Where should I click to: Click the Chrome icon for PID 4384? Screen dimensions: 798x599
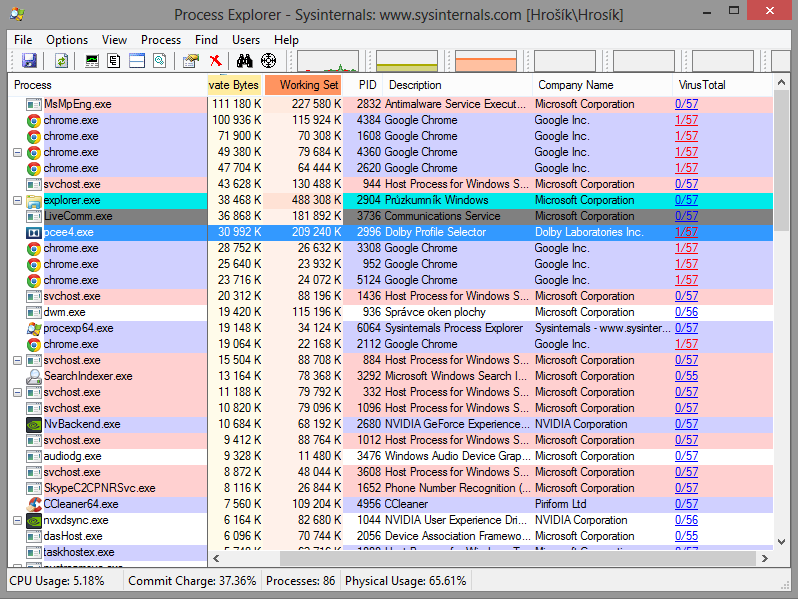point(34,121)
